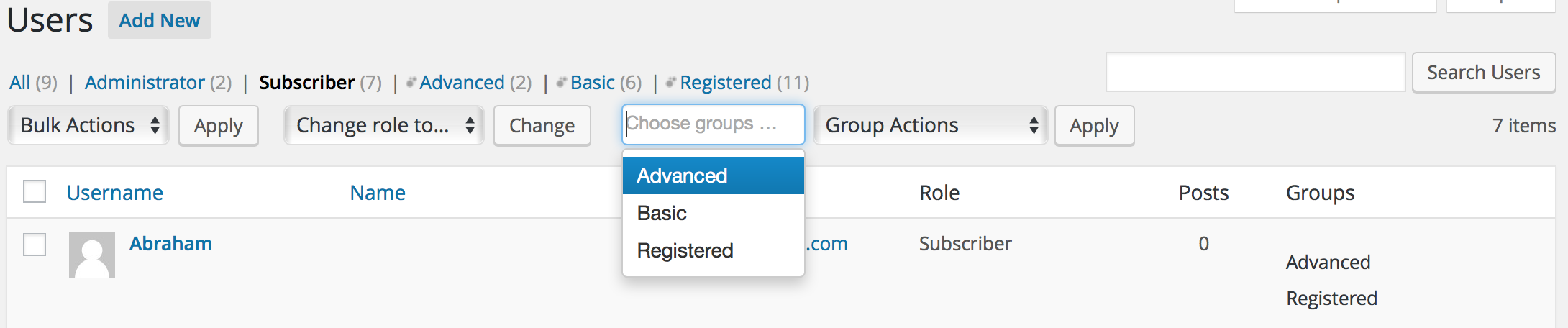Click the group icon before Advanced filter
The width and height of the screenshot is (1568, 328).
point(411,83)
